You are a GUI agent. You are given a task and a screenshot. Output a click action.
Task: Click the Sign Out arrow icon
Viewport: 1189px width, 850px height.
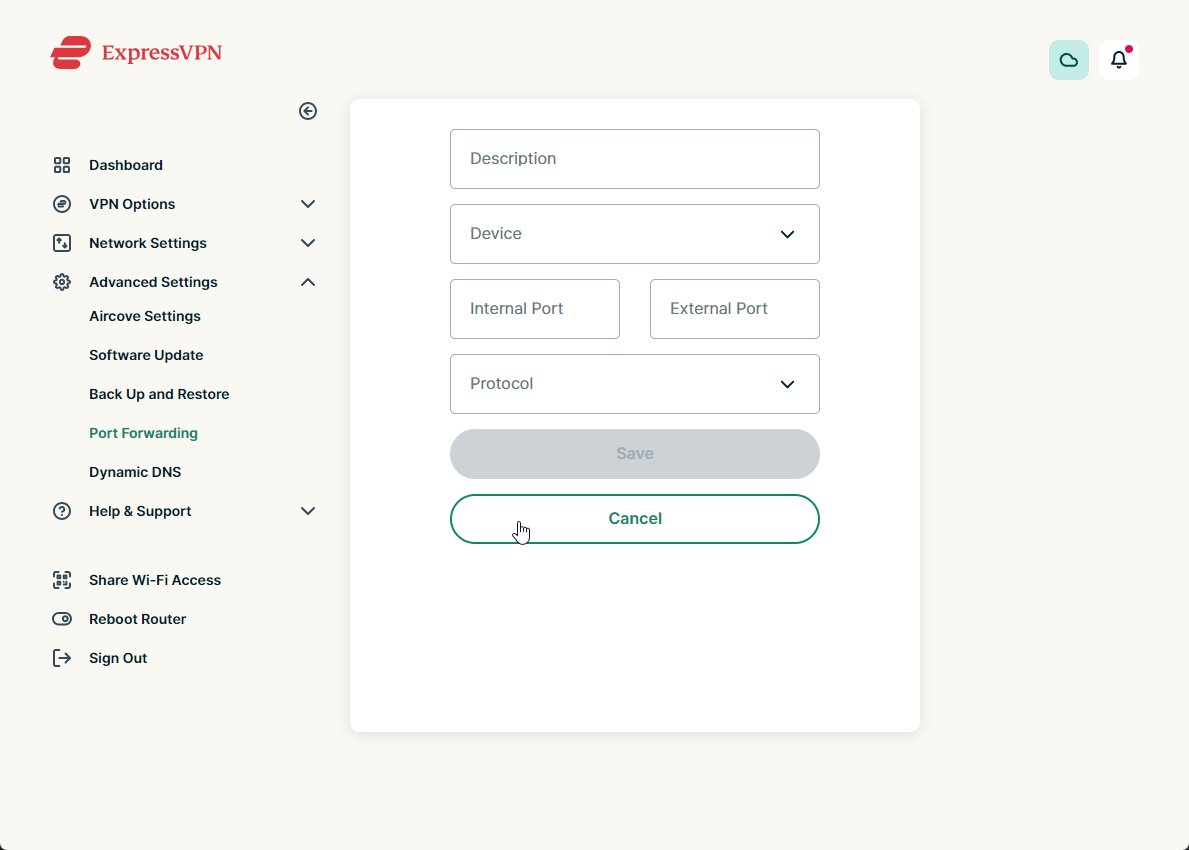[x=62, y=658]
